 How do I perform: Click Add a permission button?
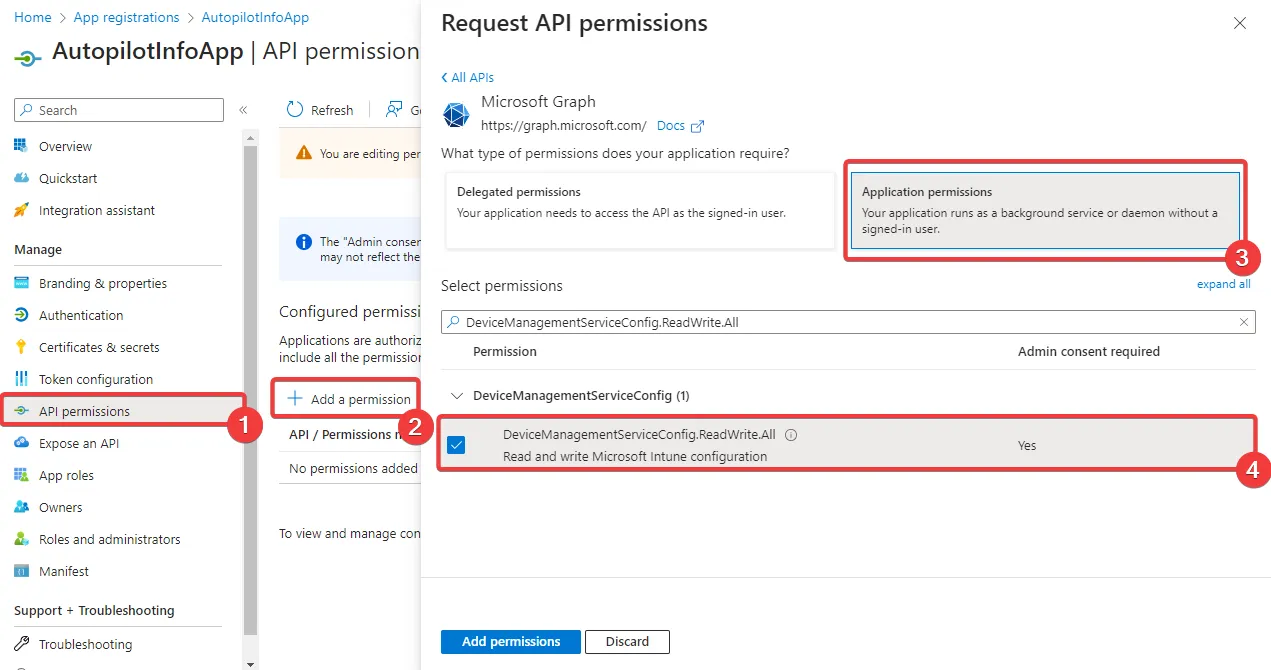click(x=349, y=399)
